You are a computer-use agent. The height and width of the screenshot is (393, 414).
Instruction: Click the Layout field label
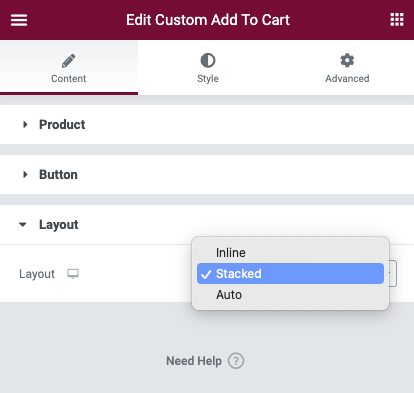[37, 274]
